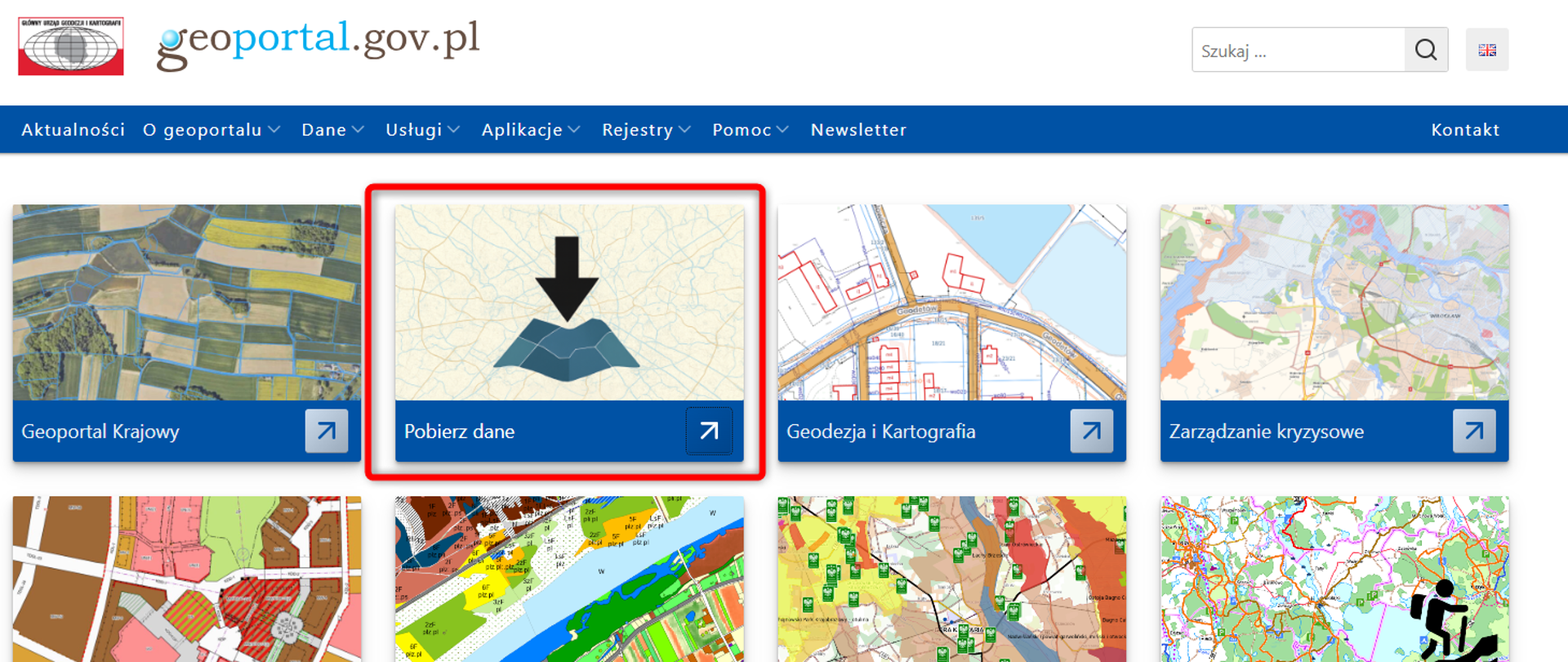
Task: Click the geoportal.gov.pl site logo
Action: tap(318, 44)
